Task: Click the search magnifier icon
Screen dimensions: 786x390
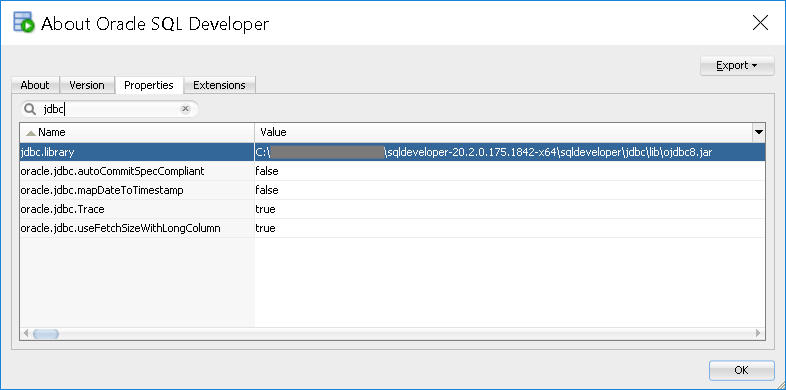Action: [30, 109]
